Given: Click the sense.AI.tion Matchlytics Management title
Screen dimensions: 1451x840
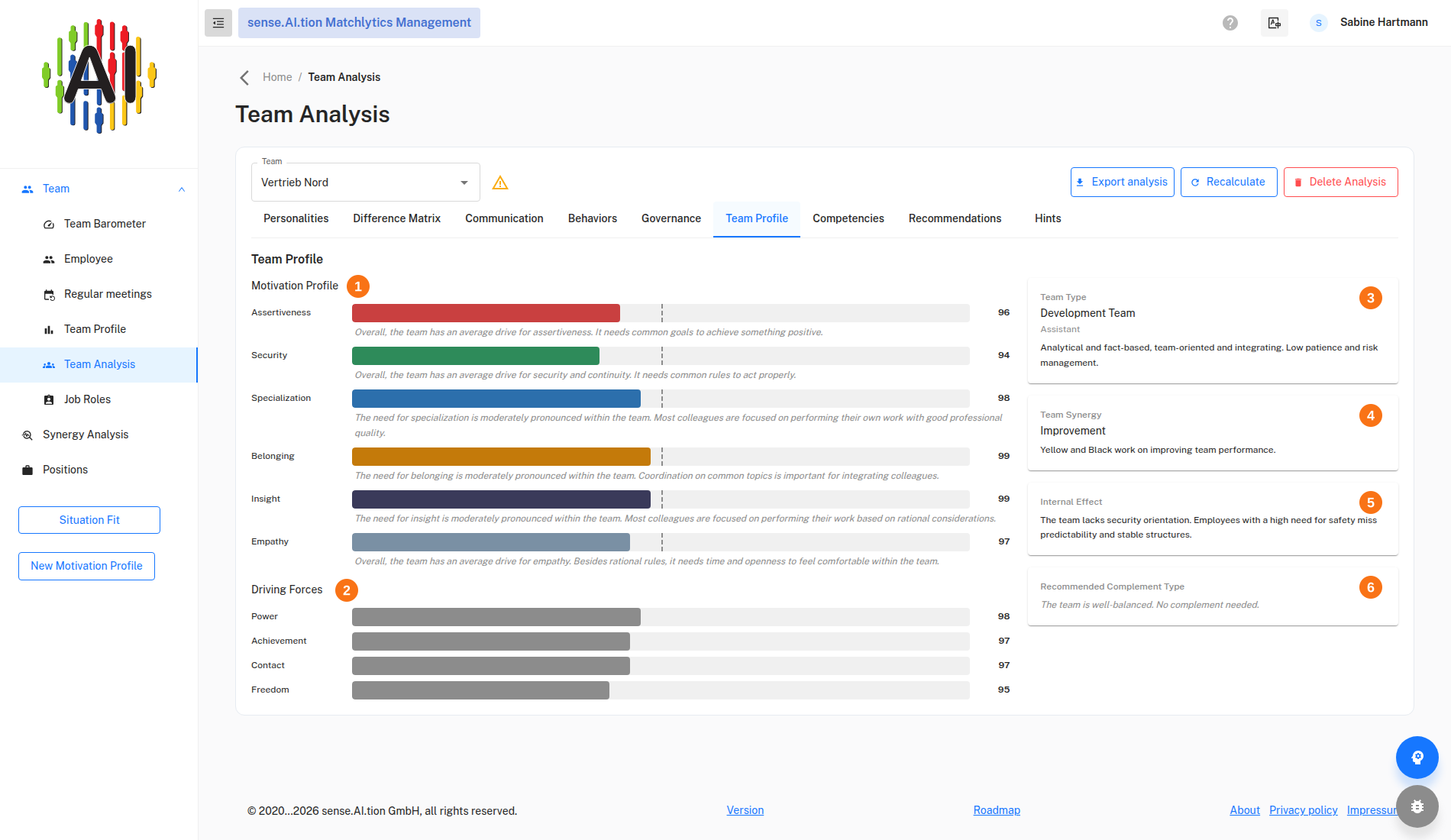Looking at the screenshot, I should pyautogui.click(x=359, y=23).
